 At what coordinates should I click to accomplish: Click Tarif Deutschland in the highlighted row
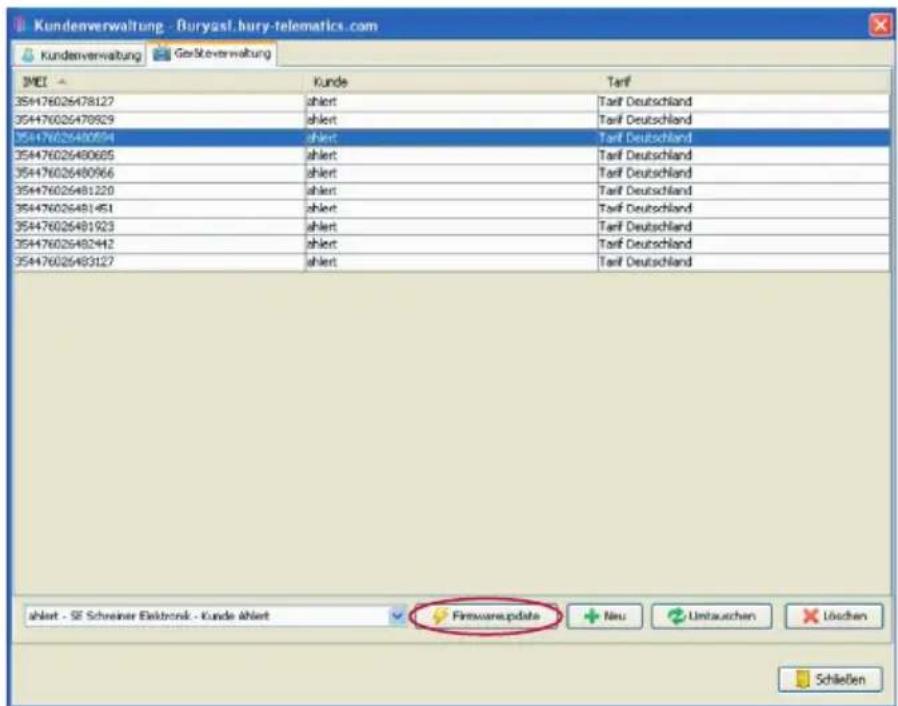point(645,137)
